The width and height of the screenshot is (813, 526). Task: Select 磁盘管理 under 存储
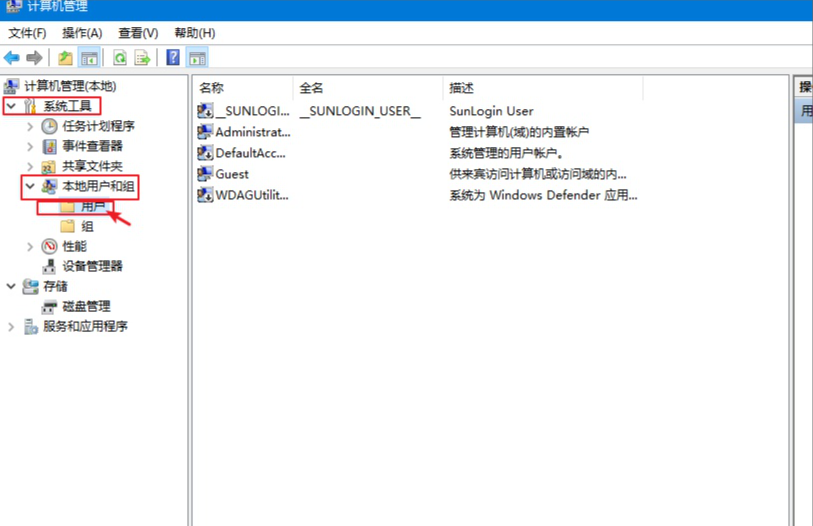(86, 306)
